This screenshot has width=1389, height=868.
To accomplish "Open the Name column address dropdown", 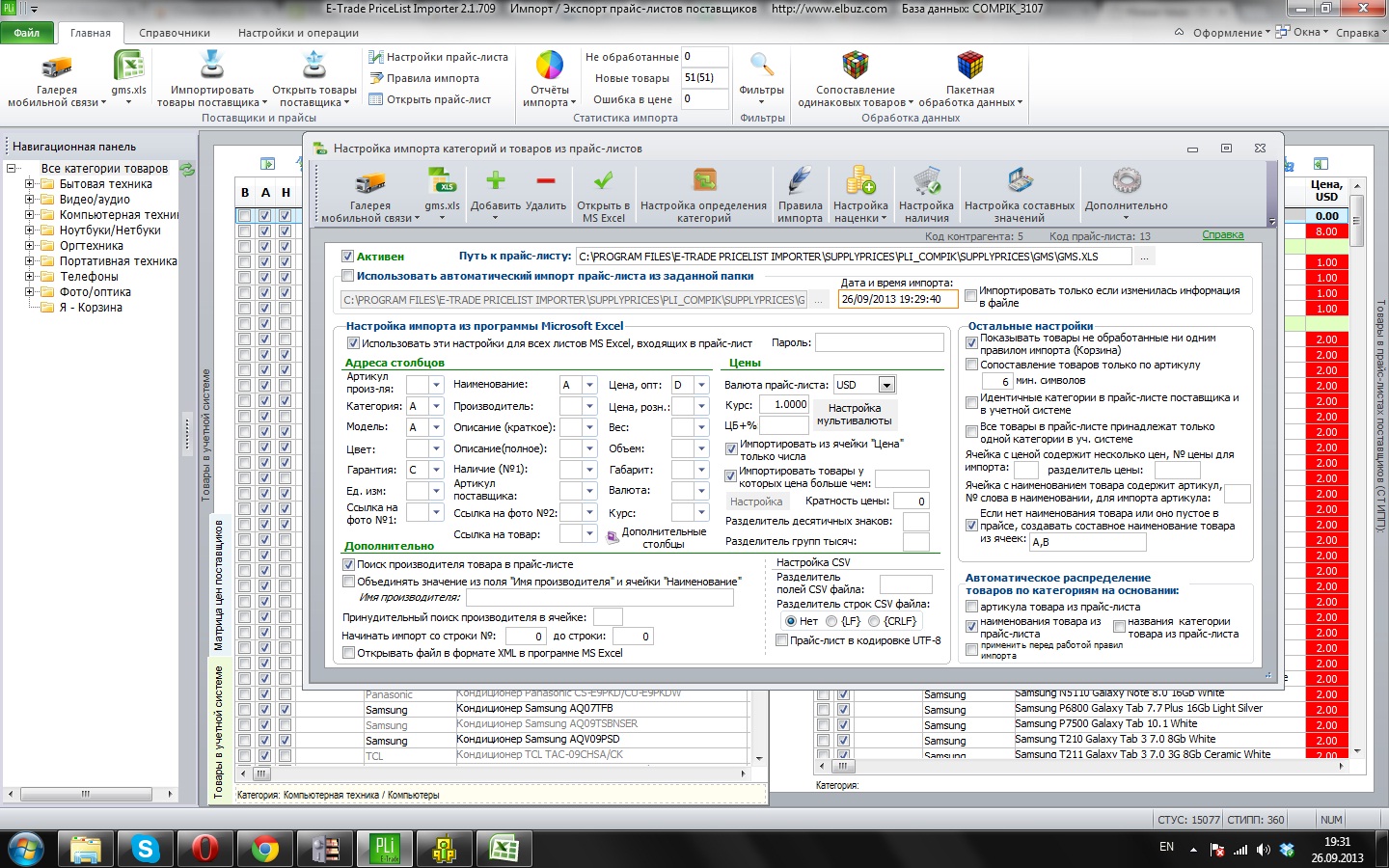I will [x=589, y=385].
